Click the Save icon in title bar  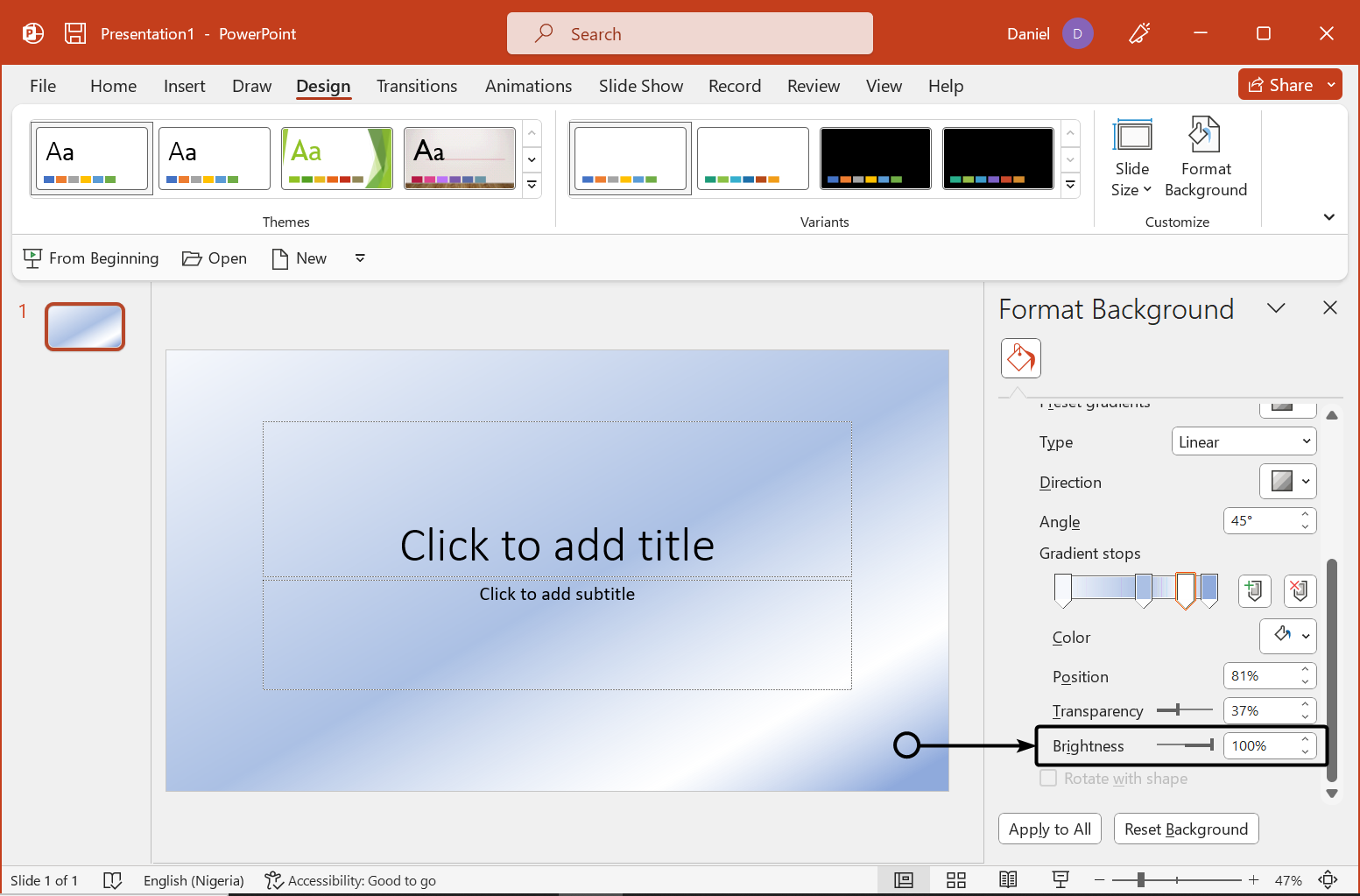75,33
